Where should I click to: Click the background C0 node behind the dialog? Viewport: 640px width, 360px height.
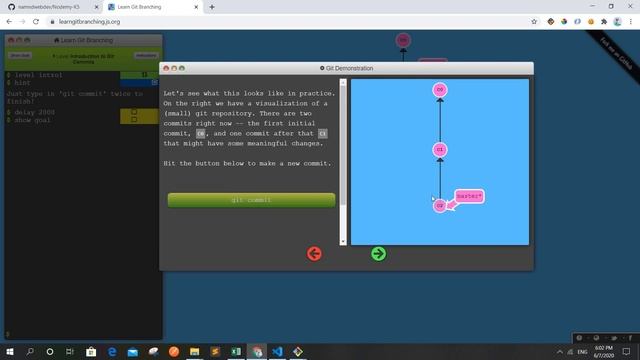[403, 40]
